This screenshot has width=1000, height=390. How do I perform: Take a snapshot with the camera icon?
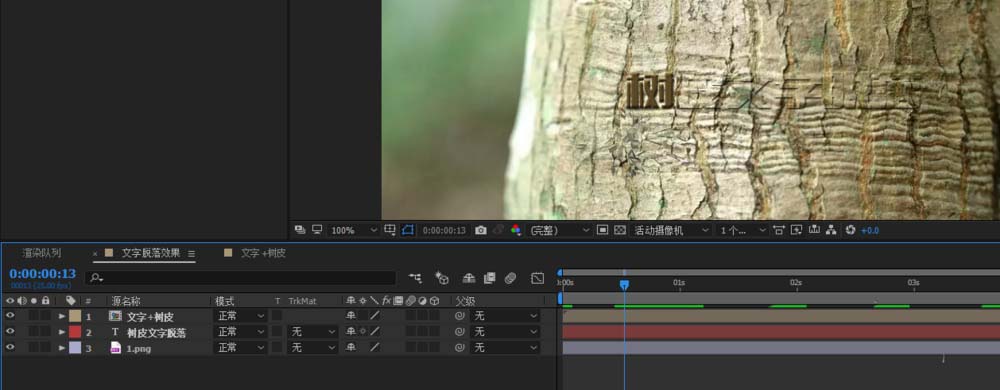coord(481,230)
